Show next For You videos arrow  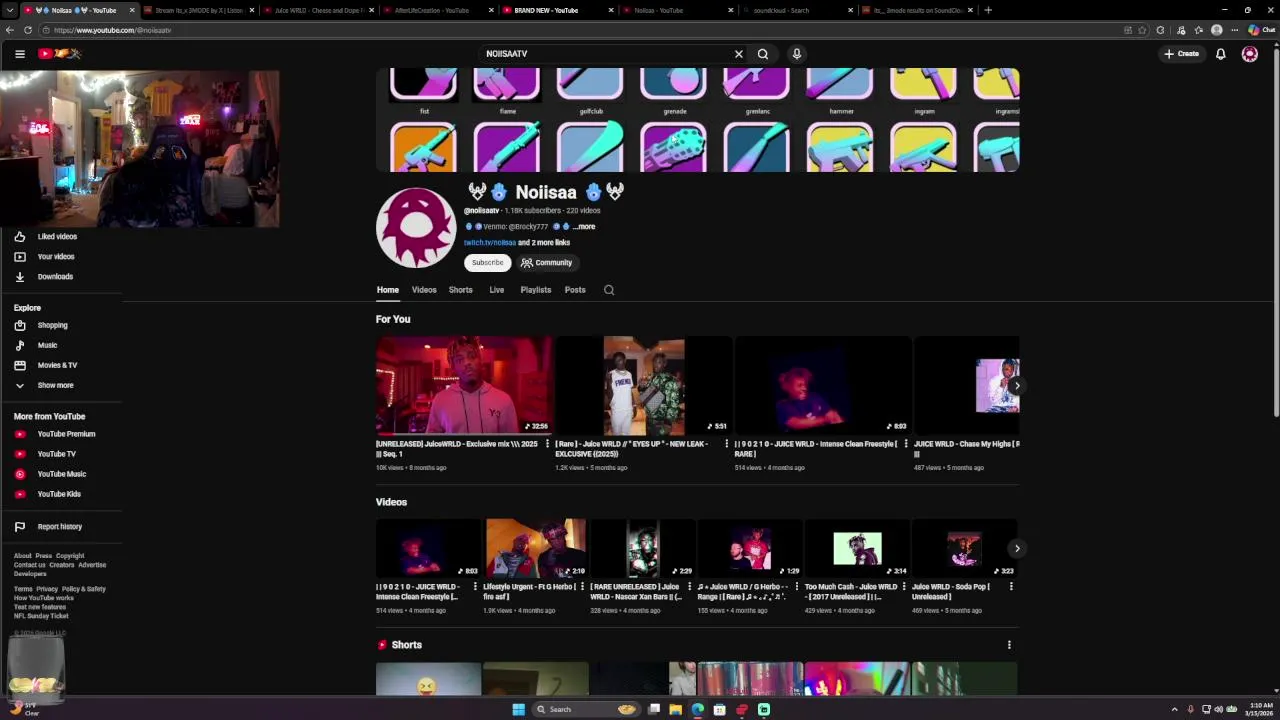pos(1017,386)
